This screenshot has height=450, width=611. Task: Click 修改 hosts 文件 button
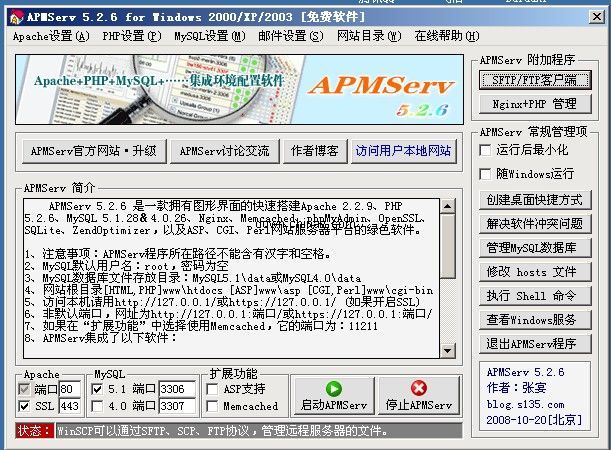click(535, 272)
